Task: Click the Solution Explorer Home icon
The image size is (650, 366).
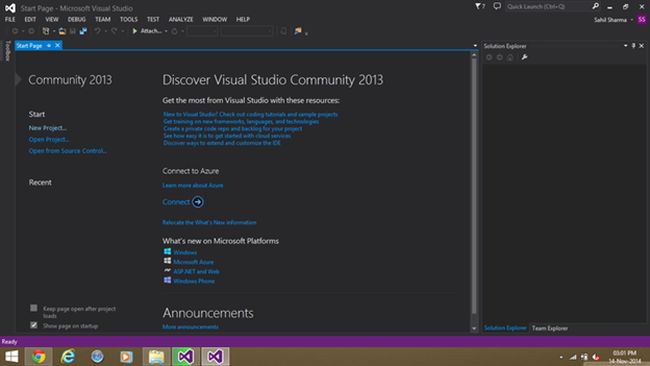Action: point(510,57)
